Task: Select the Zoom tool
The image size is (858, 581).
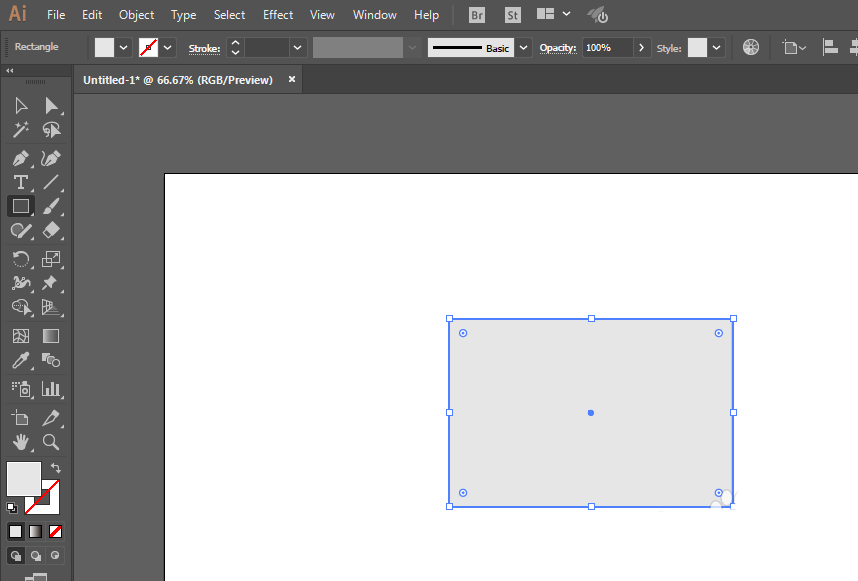Action: (x=51, y=442)
